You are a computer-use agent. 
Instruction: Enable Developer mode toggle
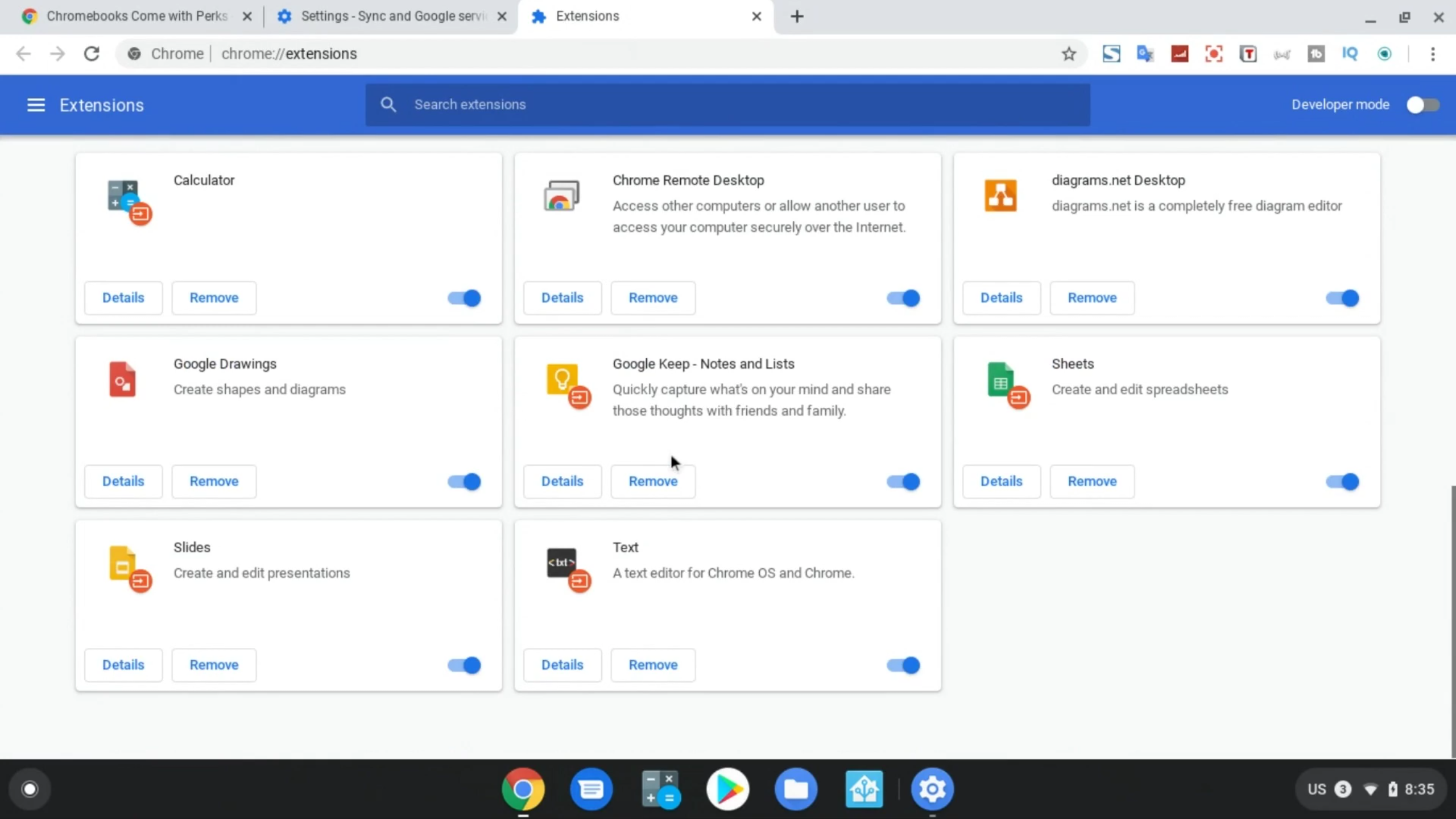tap(1422, 105)
